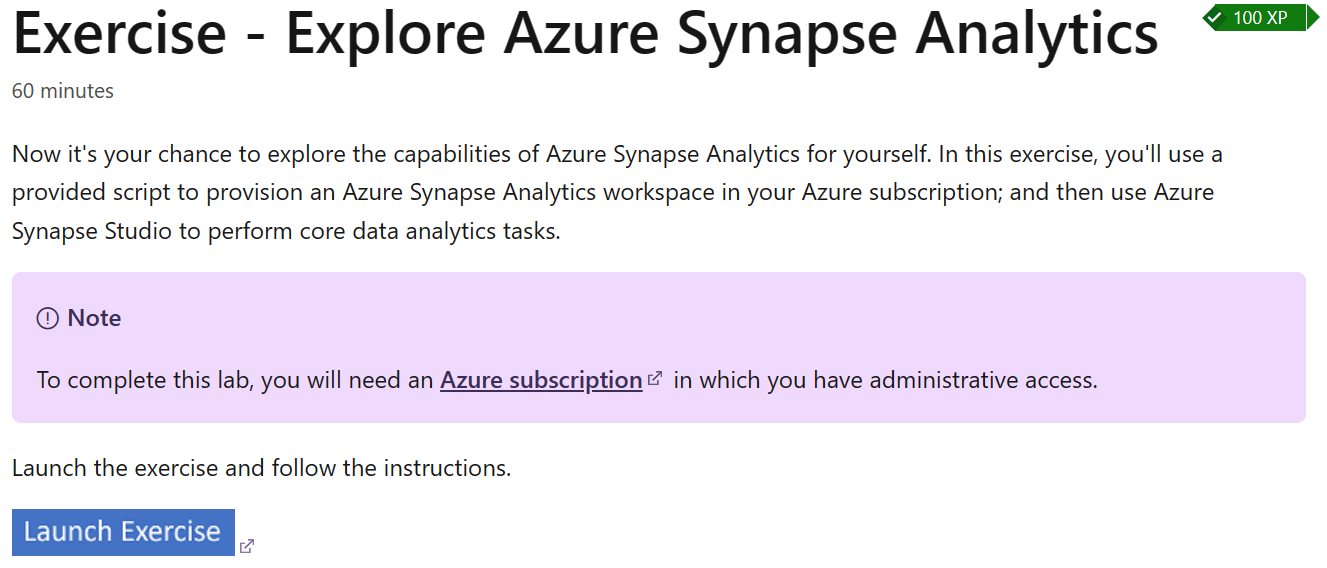
Task: Click the Launch Exercise button
Action: [x=123, y=532]
